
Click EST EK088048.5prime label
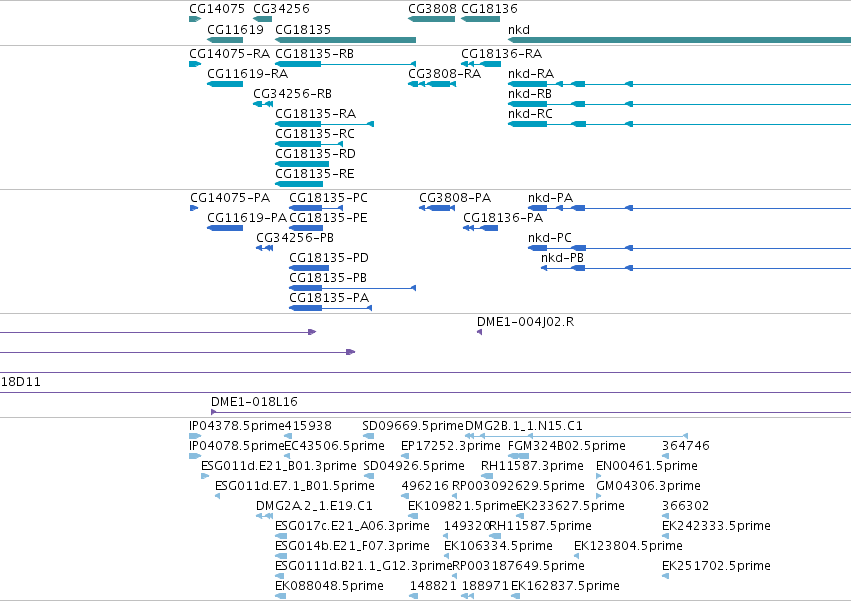pos(329,587)
